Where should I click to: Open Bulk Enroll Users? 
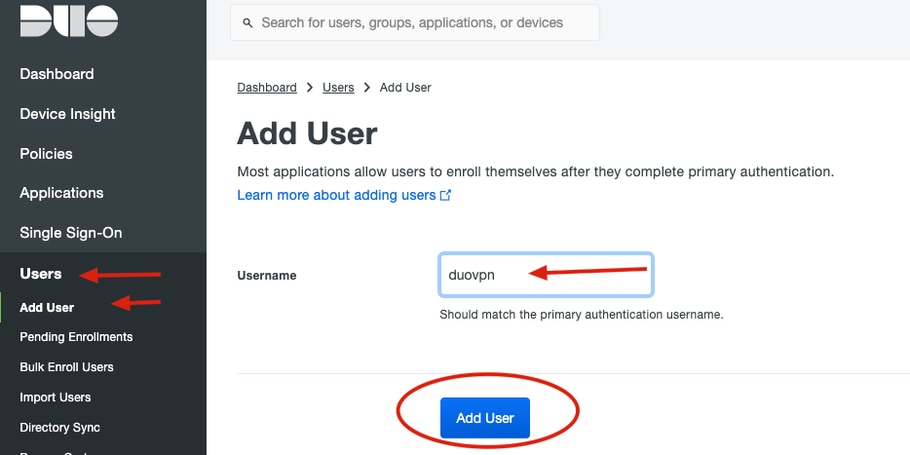pos(66,367)
